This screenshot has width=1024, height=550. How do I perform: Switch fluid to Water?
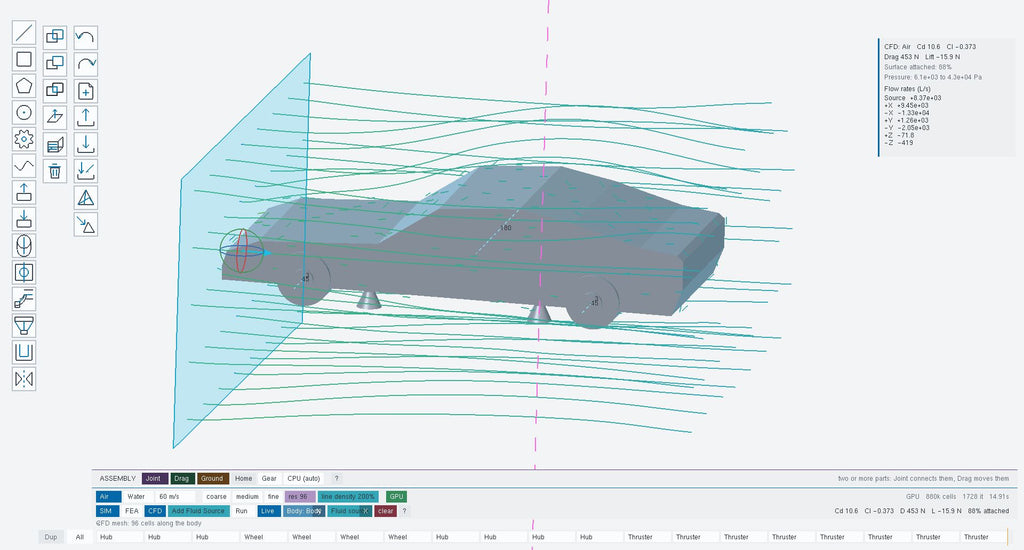pyautogui.click(x=136, y=496)
